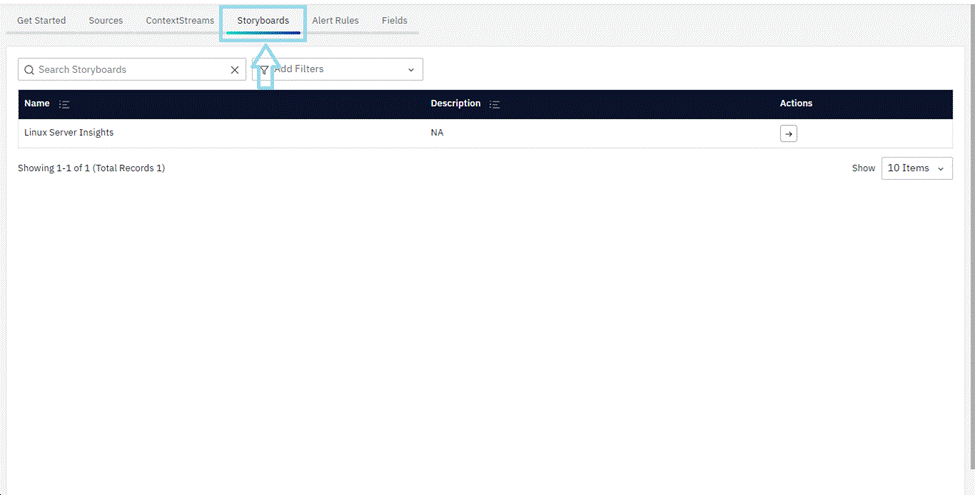Sort by Description using the column sort icon
The height and width of the screenshot is (495, 975).
coord(495,104)
